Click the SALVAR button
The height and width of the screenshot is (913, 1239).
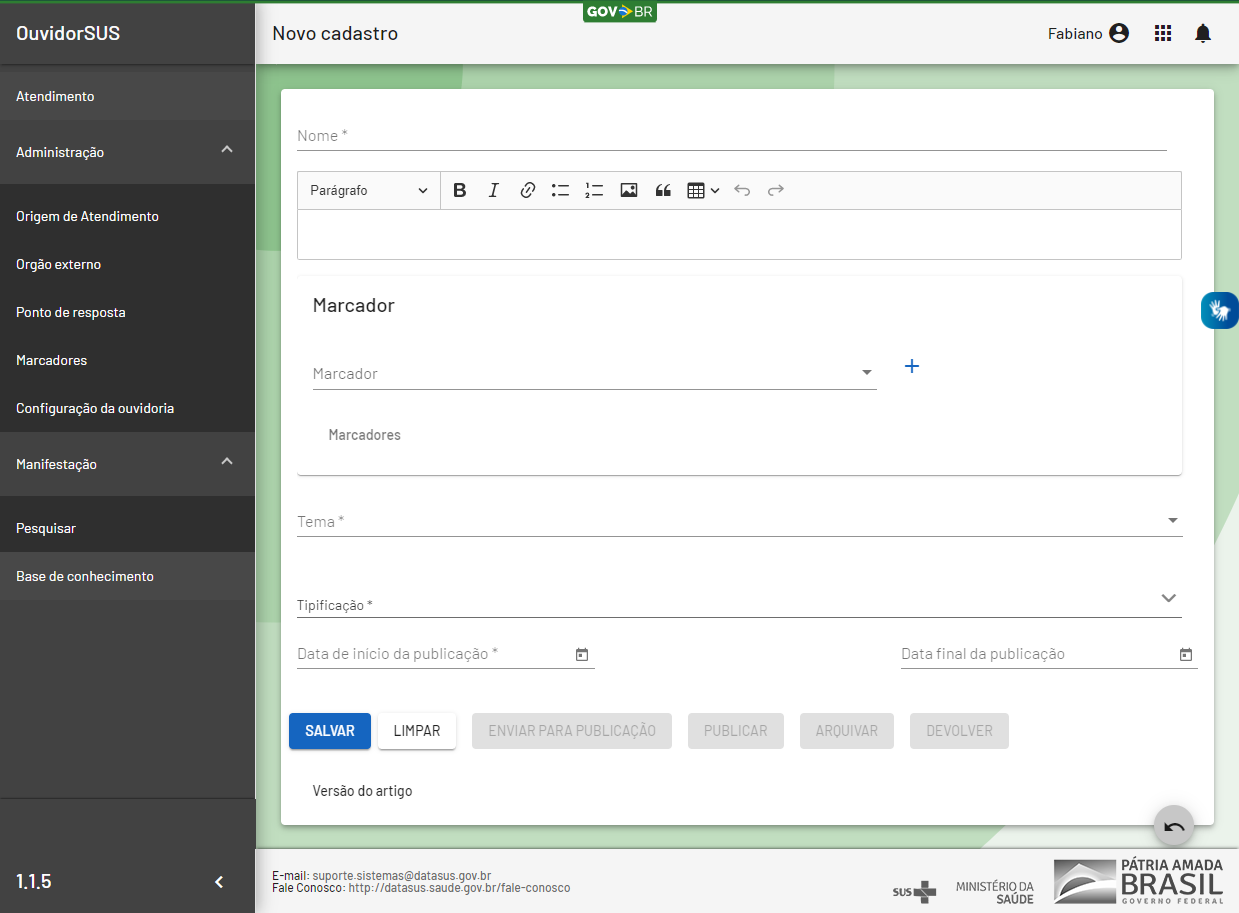pos(330,731)
